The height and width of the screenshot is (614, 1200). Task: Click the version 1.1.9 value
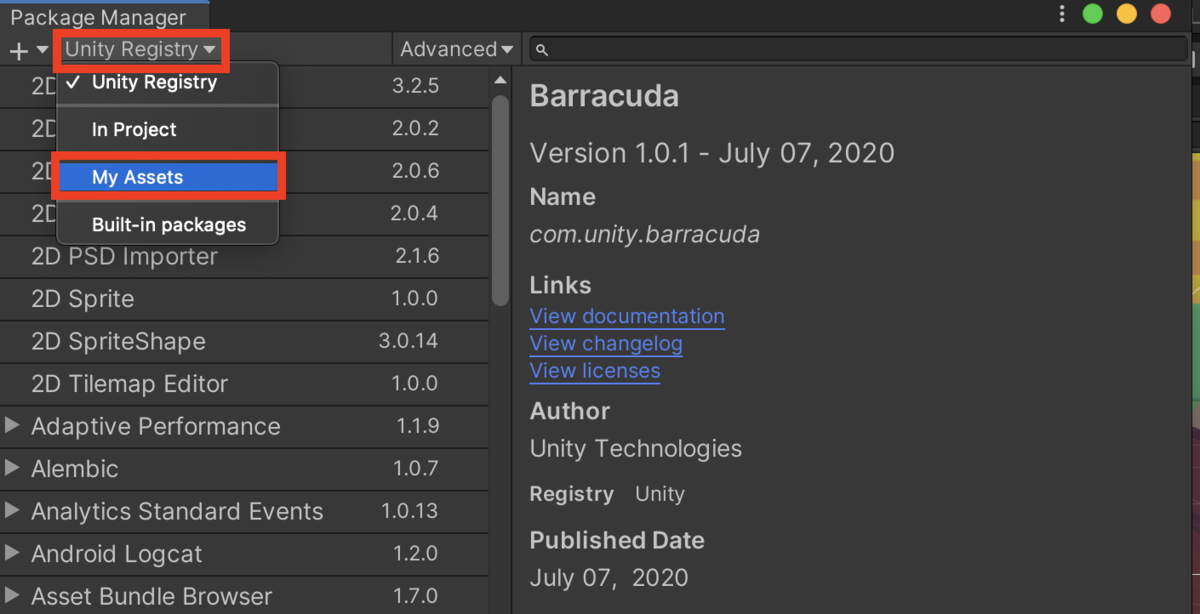(418, 426)
